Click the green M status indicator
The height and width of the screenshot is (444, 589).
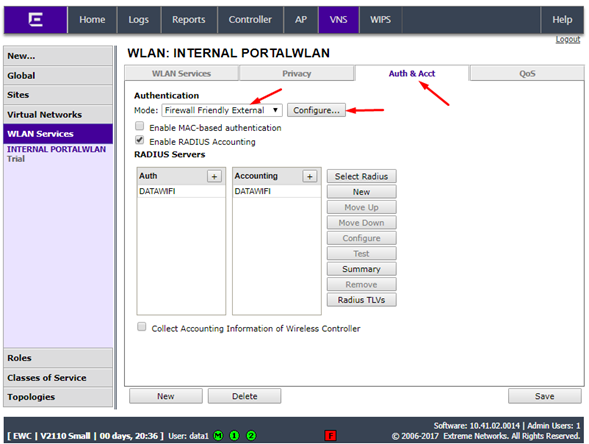coord(218,435)
